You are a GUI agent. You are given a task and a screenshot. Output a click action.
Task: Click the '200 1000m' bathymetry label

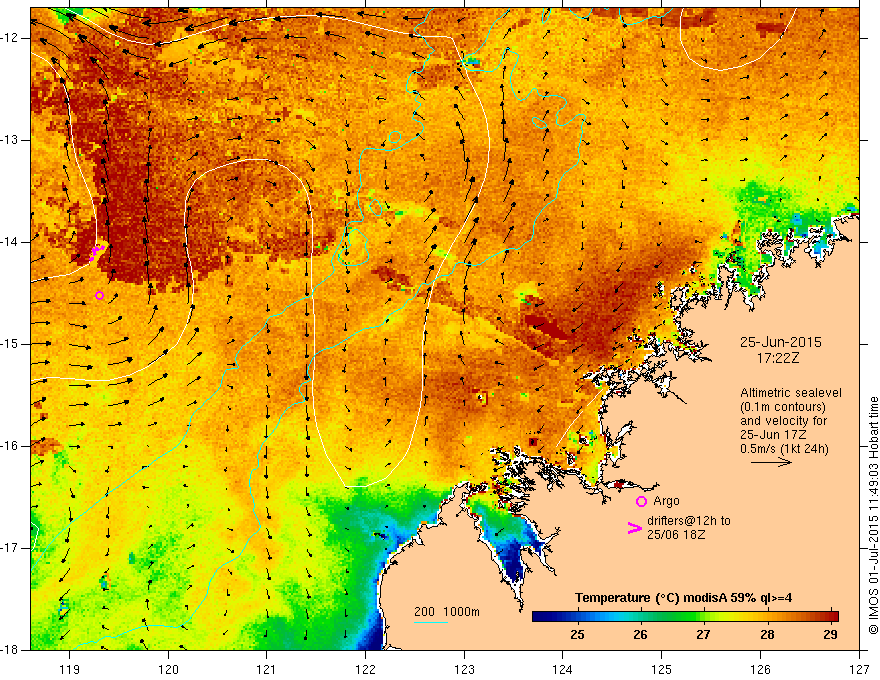click(447, 612)
